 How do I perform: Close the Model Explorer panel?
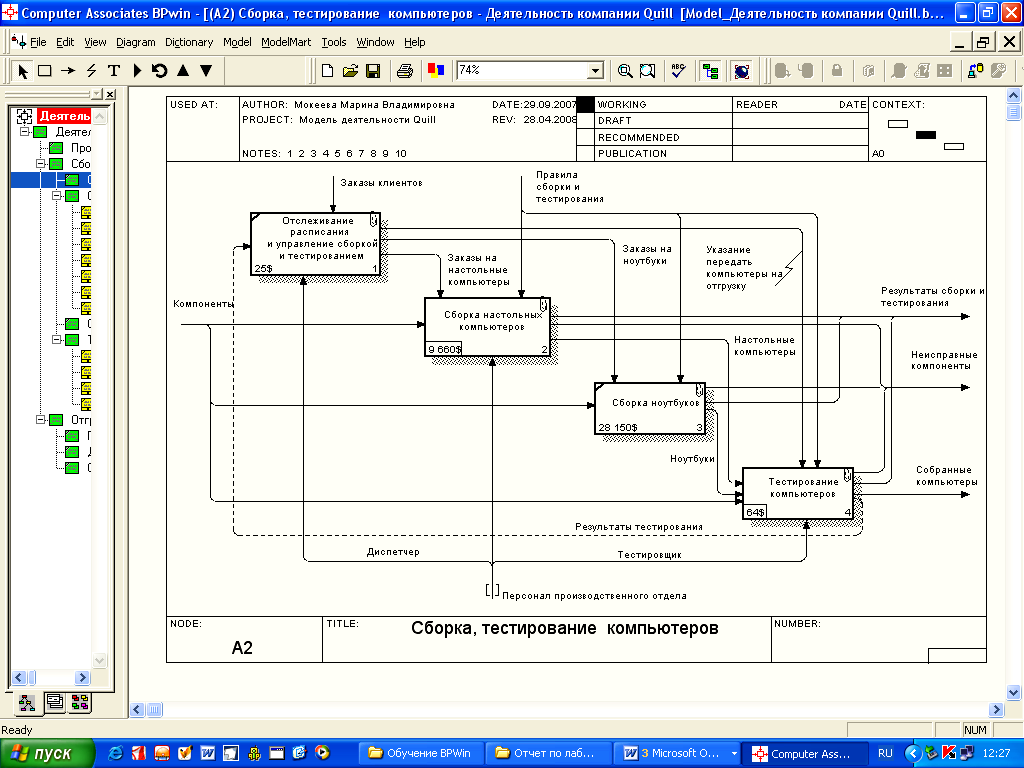click(x=110, y=94)
